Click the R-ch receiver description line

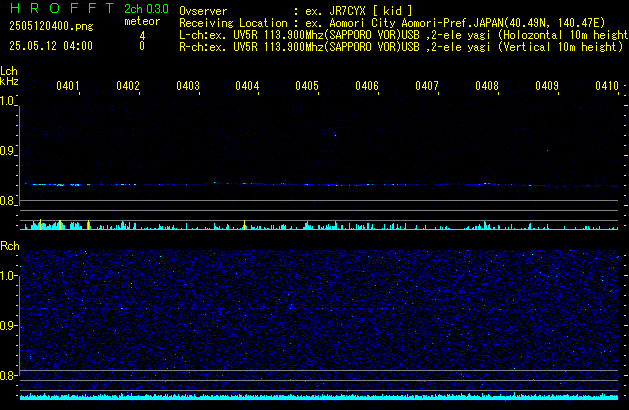point(401,47)
